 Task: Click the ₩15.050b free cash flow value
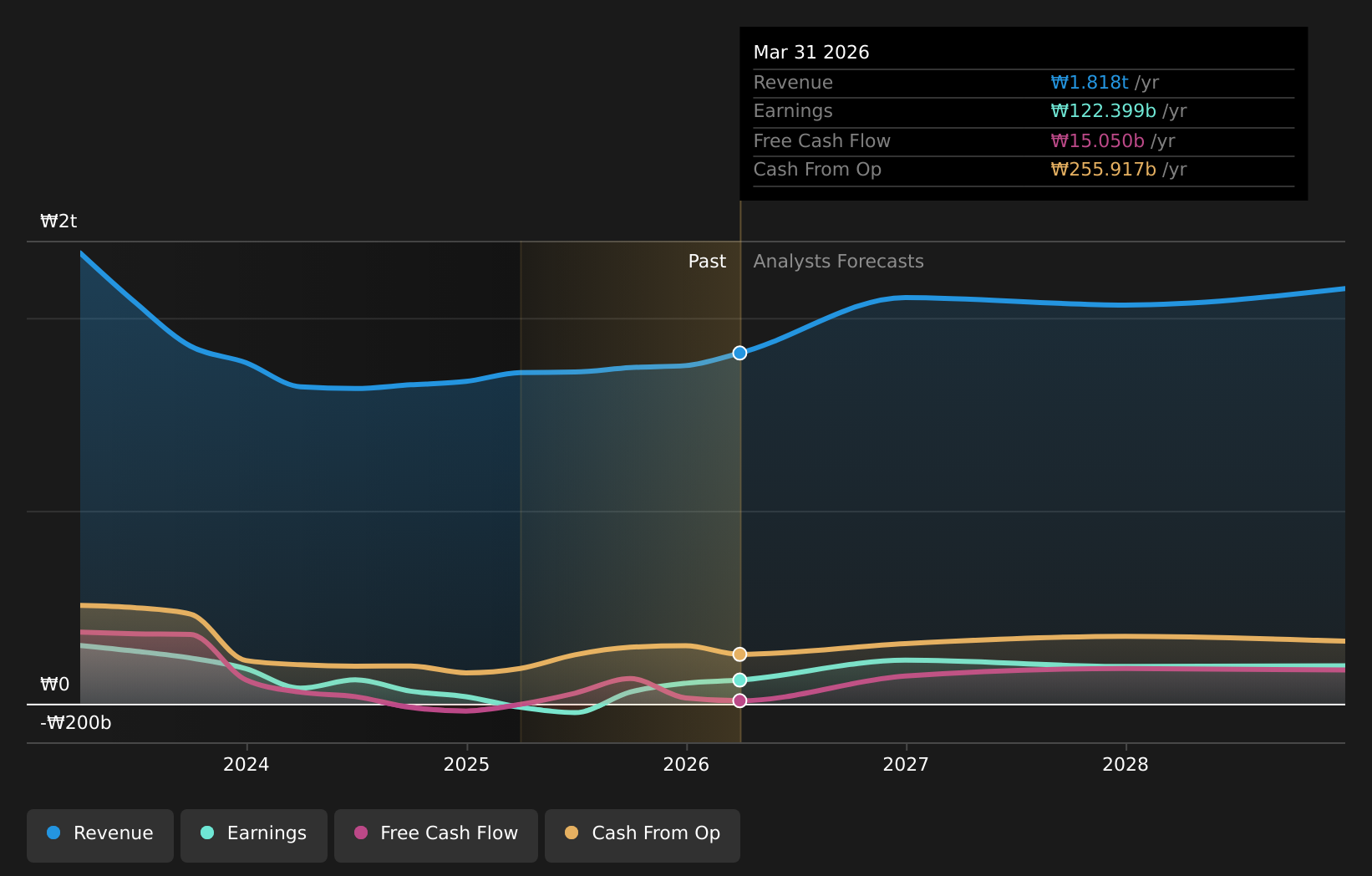(x=1098, y=140)
